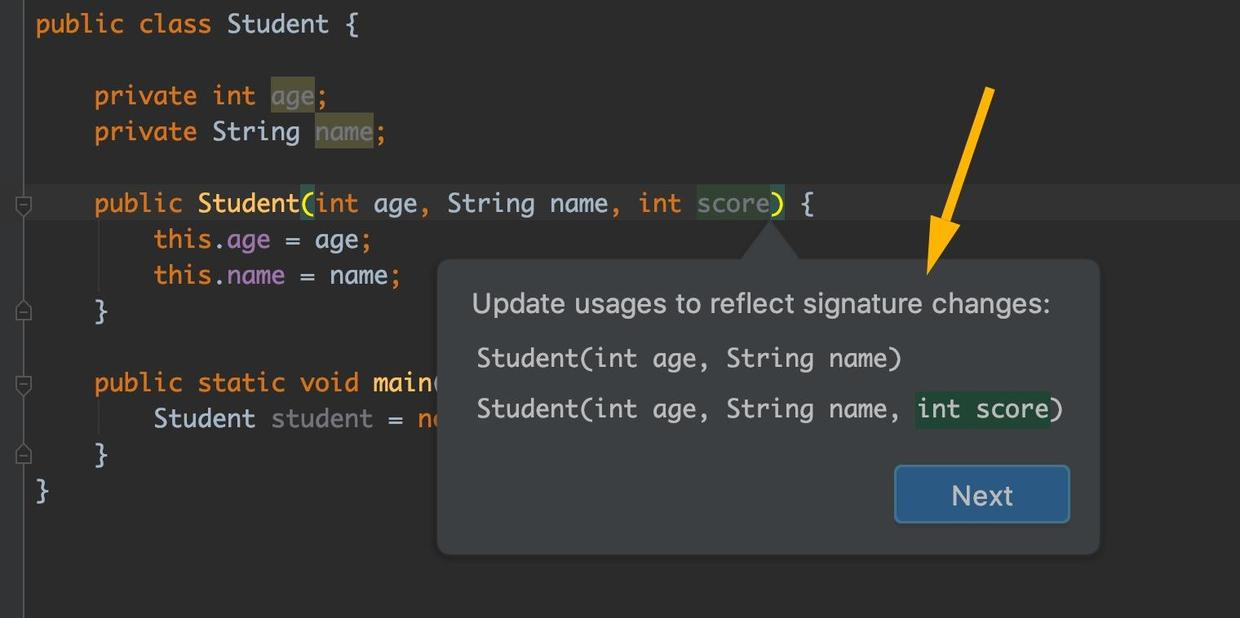This screenshot has width=1240, height=618.
Task: Click the closing brace of the Student class
Action: pos(42,490)
